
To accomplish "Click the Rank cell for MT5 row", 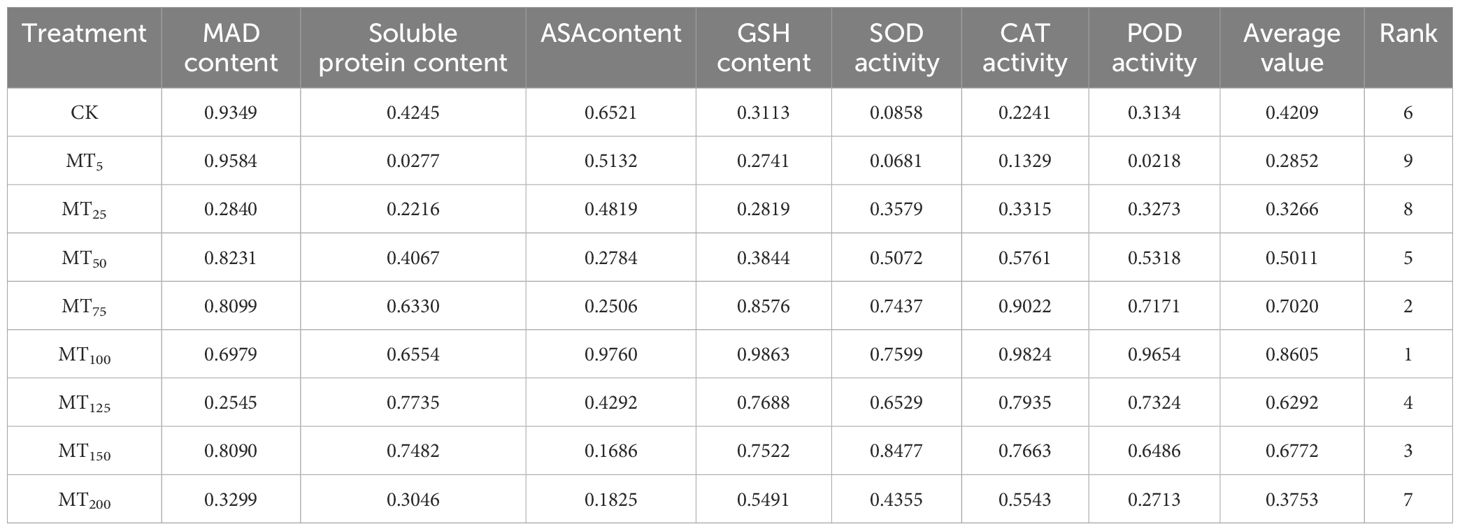I will click(1407, 161).
